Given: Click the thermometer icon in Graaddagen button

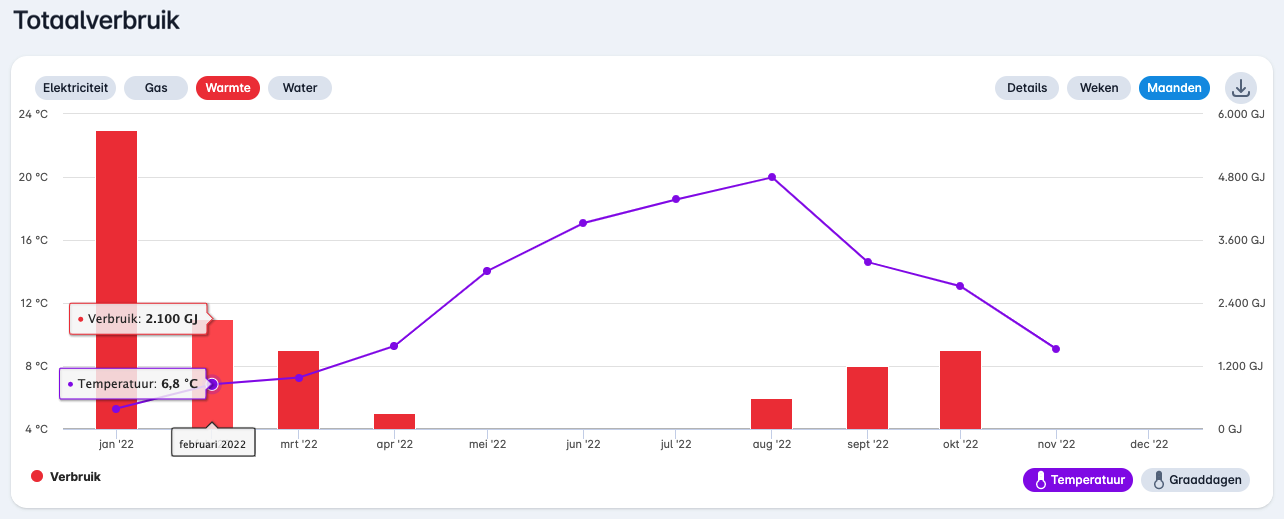Looking at the screenshot, I should point(1158,480).
